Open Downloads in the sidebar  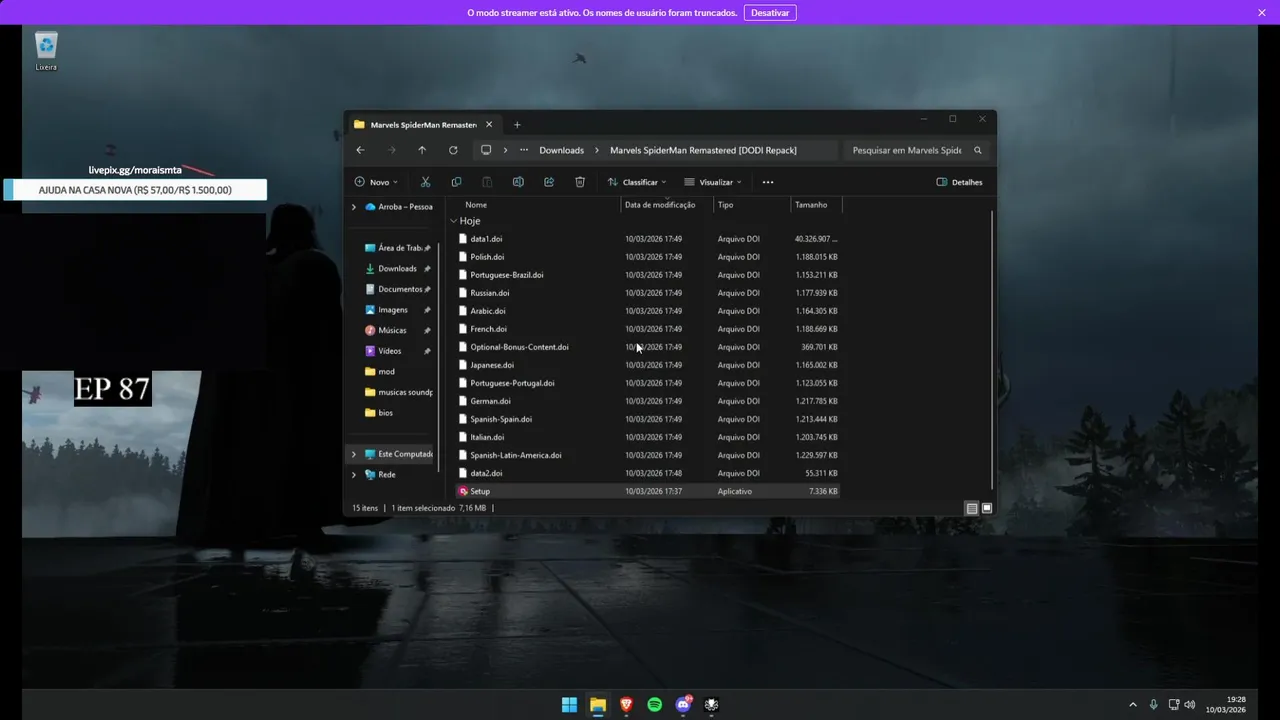[397, 269]
